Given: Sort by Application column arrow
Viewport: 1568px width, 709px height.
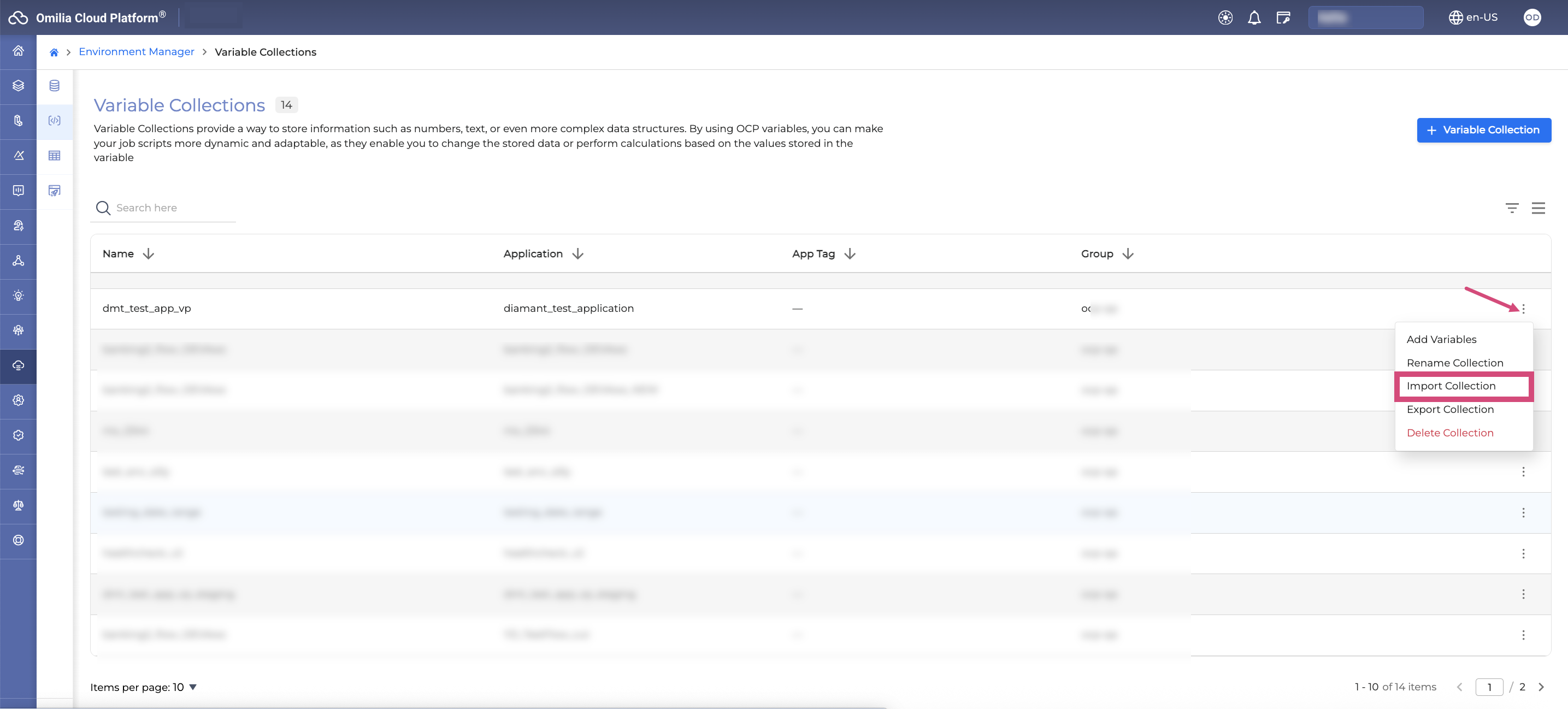Looking at the screenshot, I should tap(577, 254).
